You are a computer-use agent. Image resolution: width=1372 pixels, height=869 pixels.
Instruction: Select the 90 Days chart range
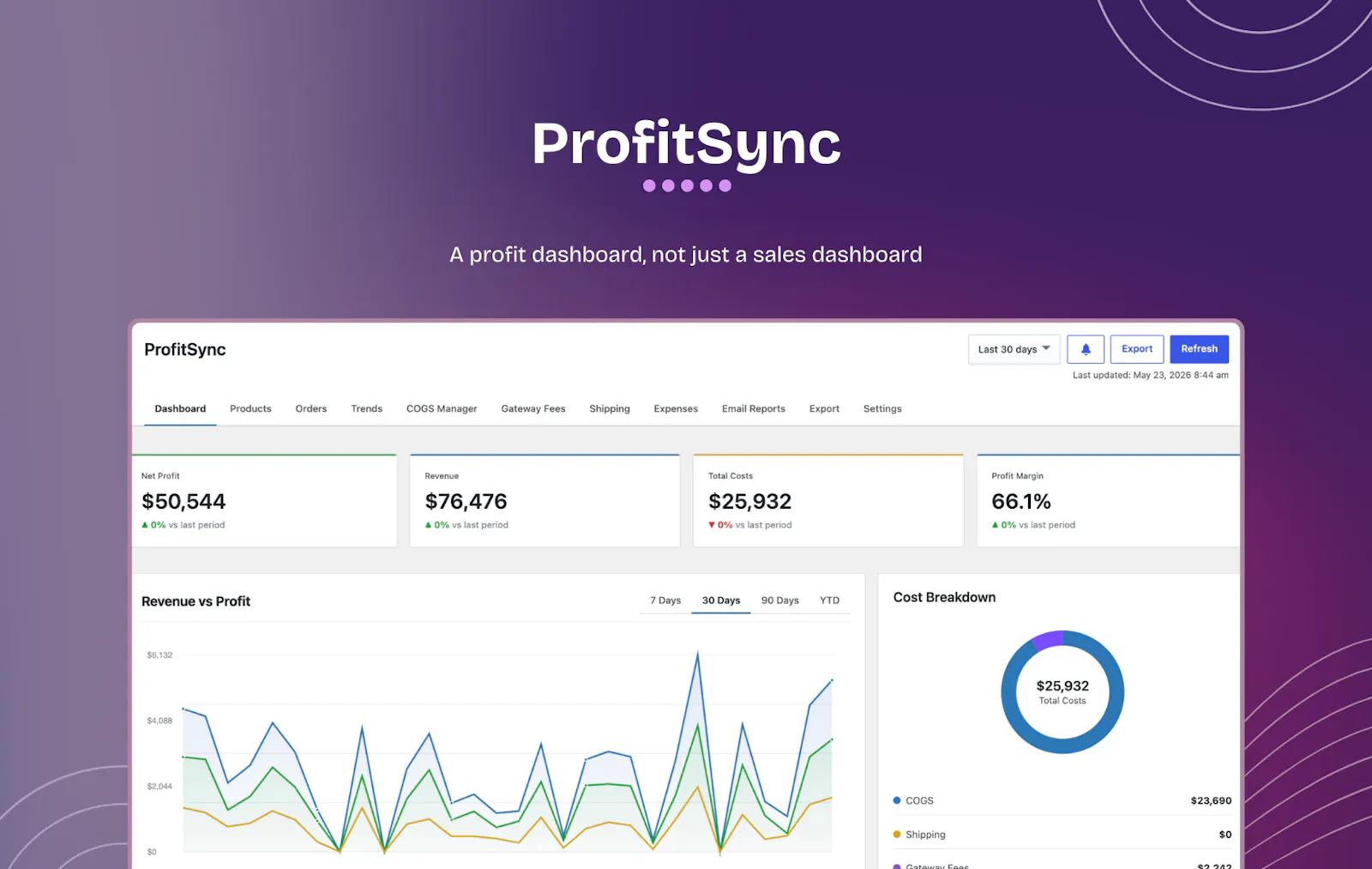780,600
